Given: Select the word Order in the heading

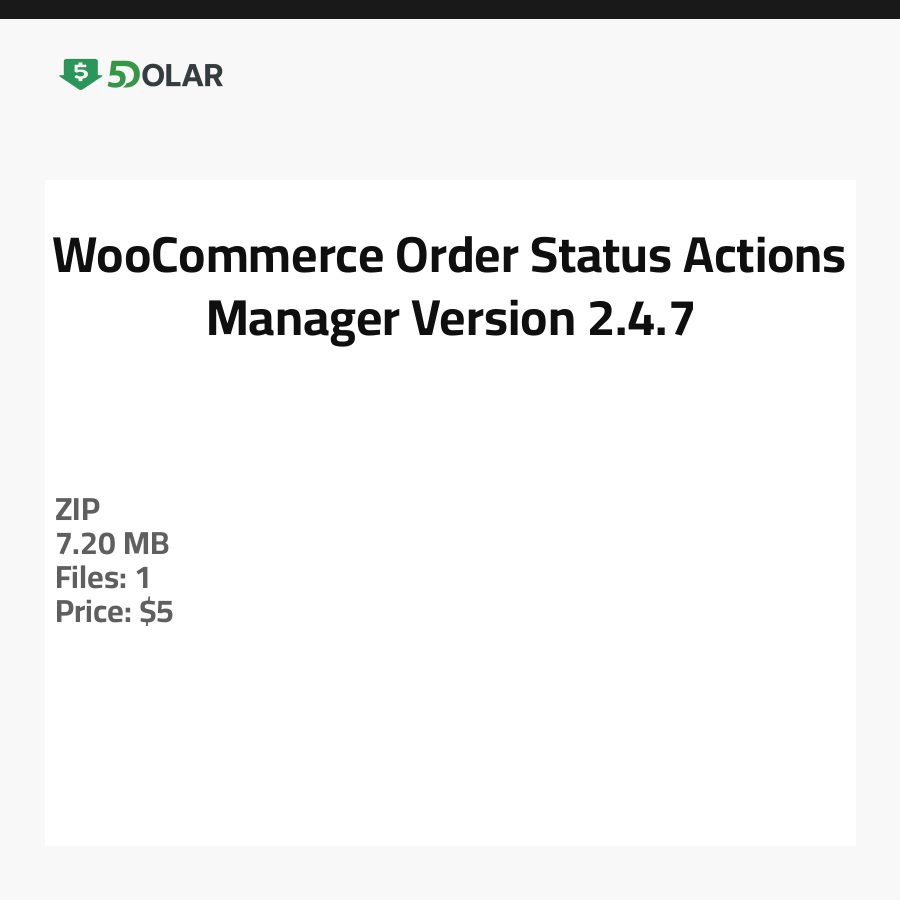Looking at the screenshot, I should [x=455, y=257].
